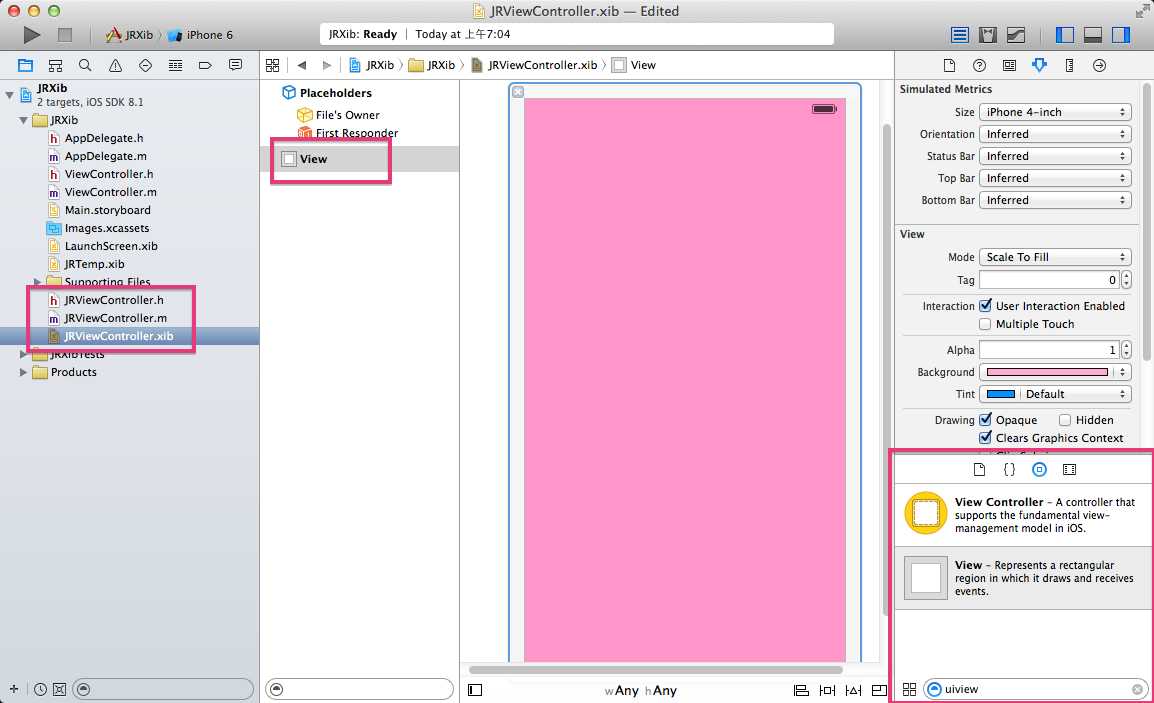The height and width of the screenshot is (703, 1154).
Task: Click View in the jump bar
Action: click(634, 66)
